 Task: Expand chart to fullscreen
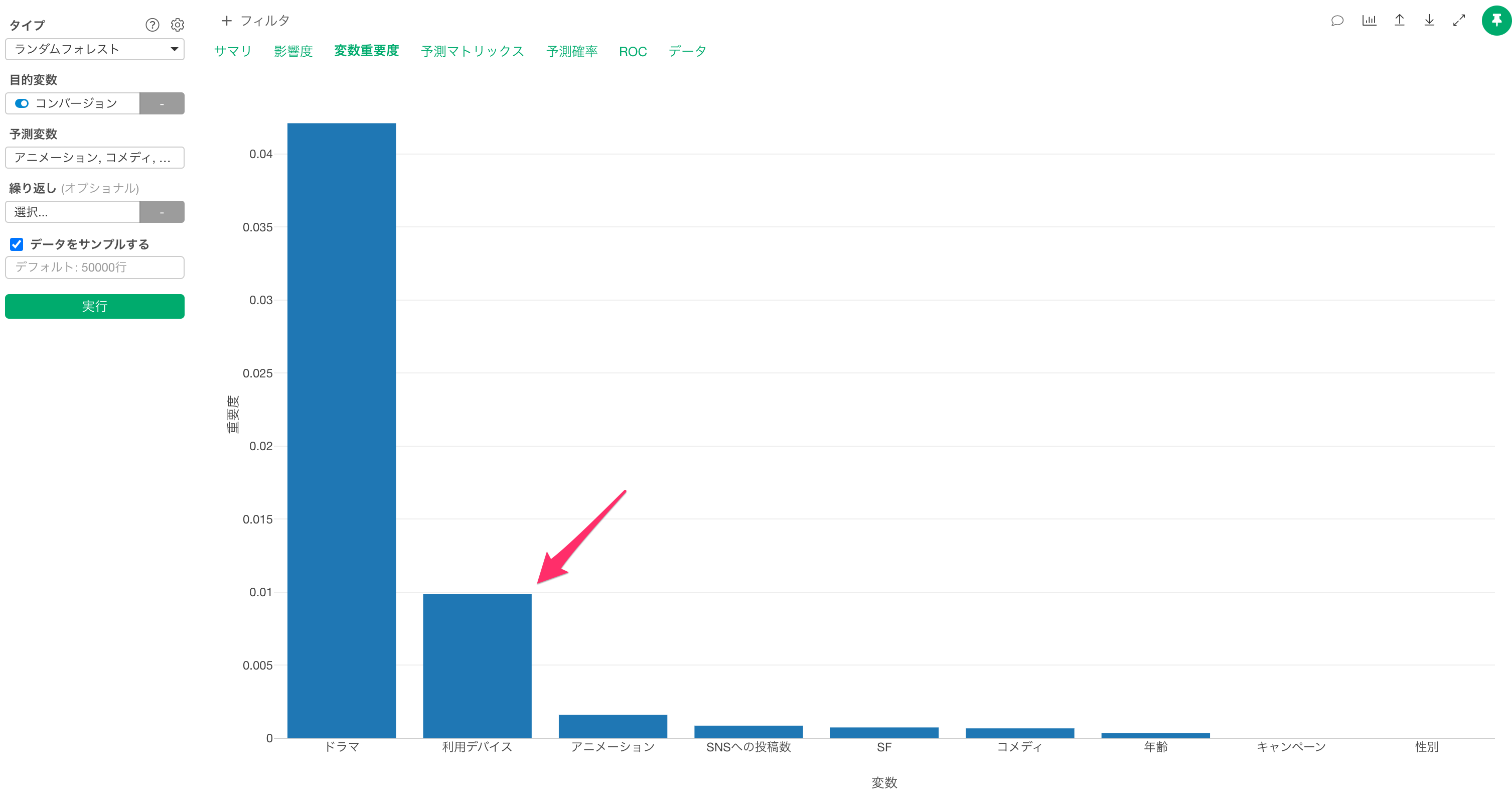coord(1459,21)
